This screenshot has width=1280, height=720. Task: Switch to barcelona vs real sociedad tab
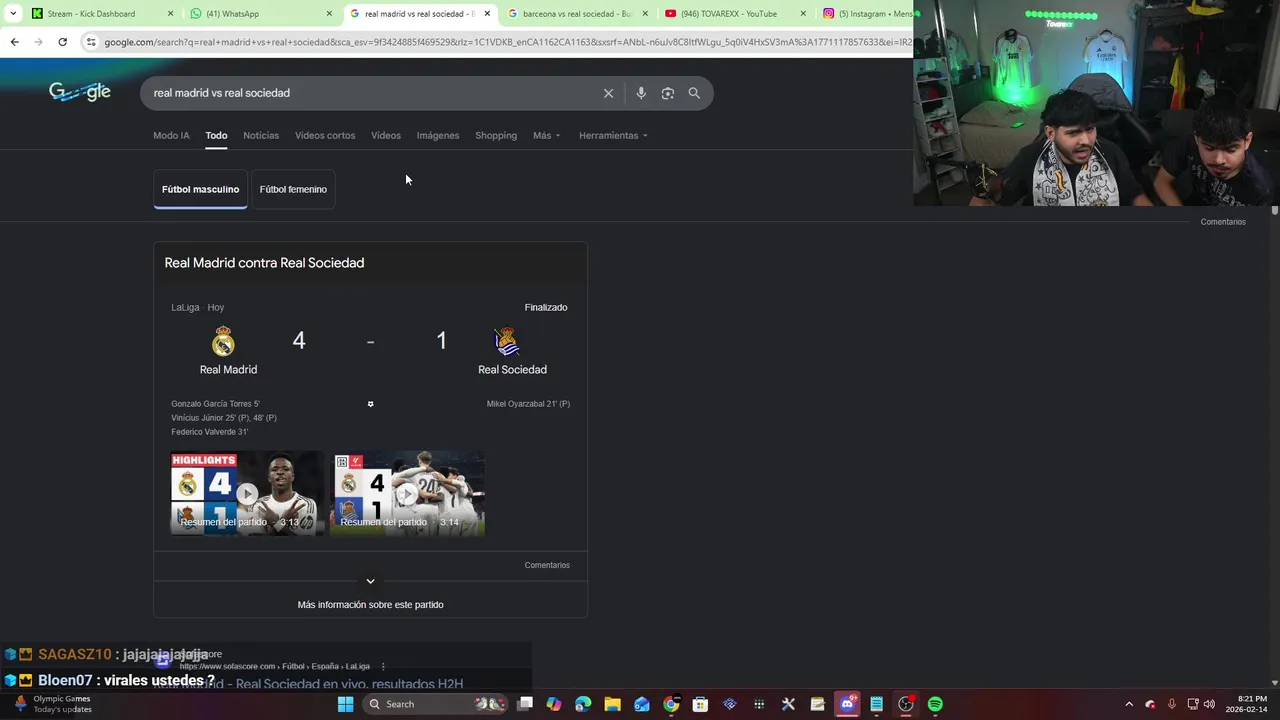577,14
